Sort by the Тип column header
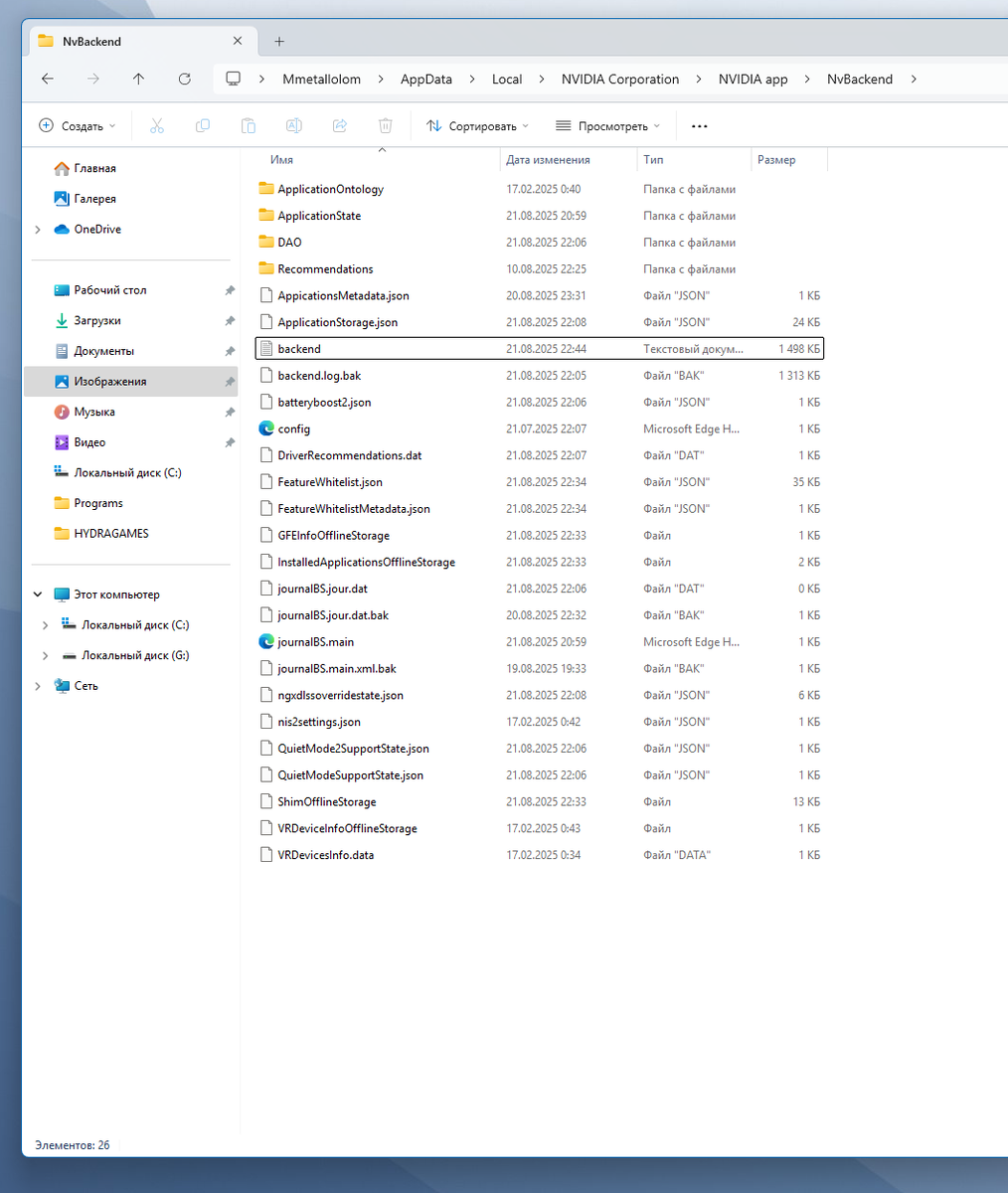The image size is (1008, 1193). coord(694,160)
